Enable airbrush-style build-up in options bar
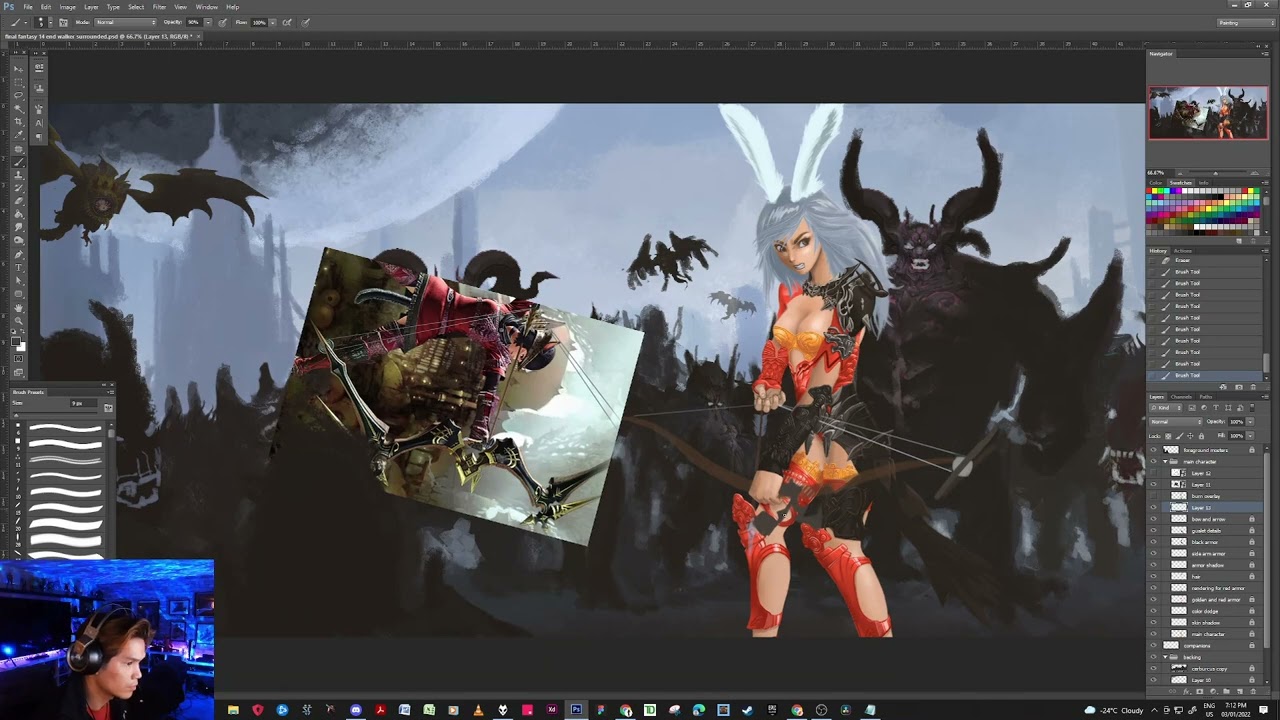The width and height of the screenshot is (1280, 720). [x=287, y=22]
